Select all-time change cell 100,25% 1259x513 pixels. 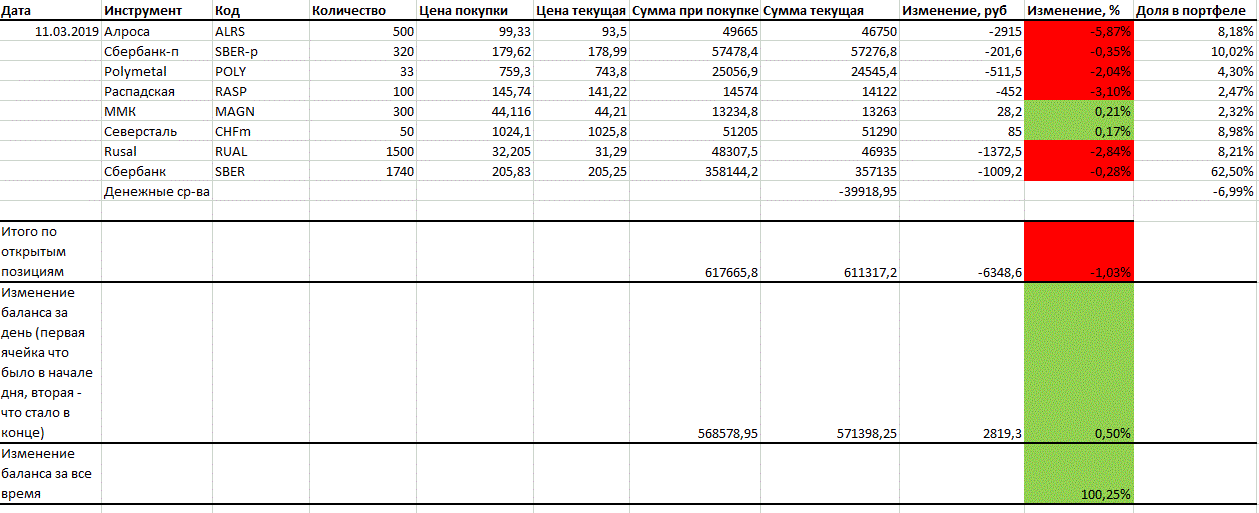(x=1079, y=474)
